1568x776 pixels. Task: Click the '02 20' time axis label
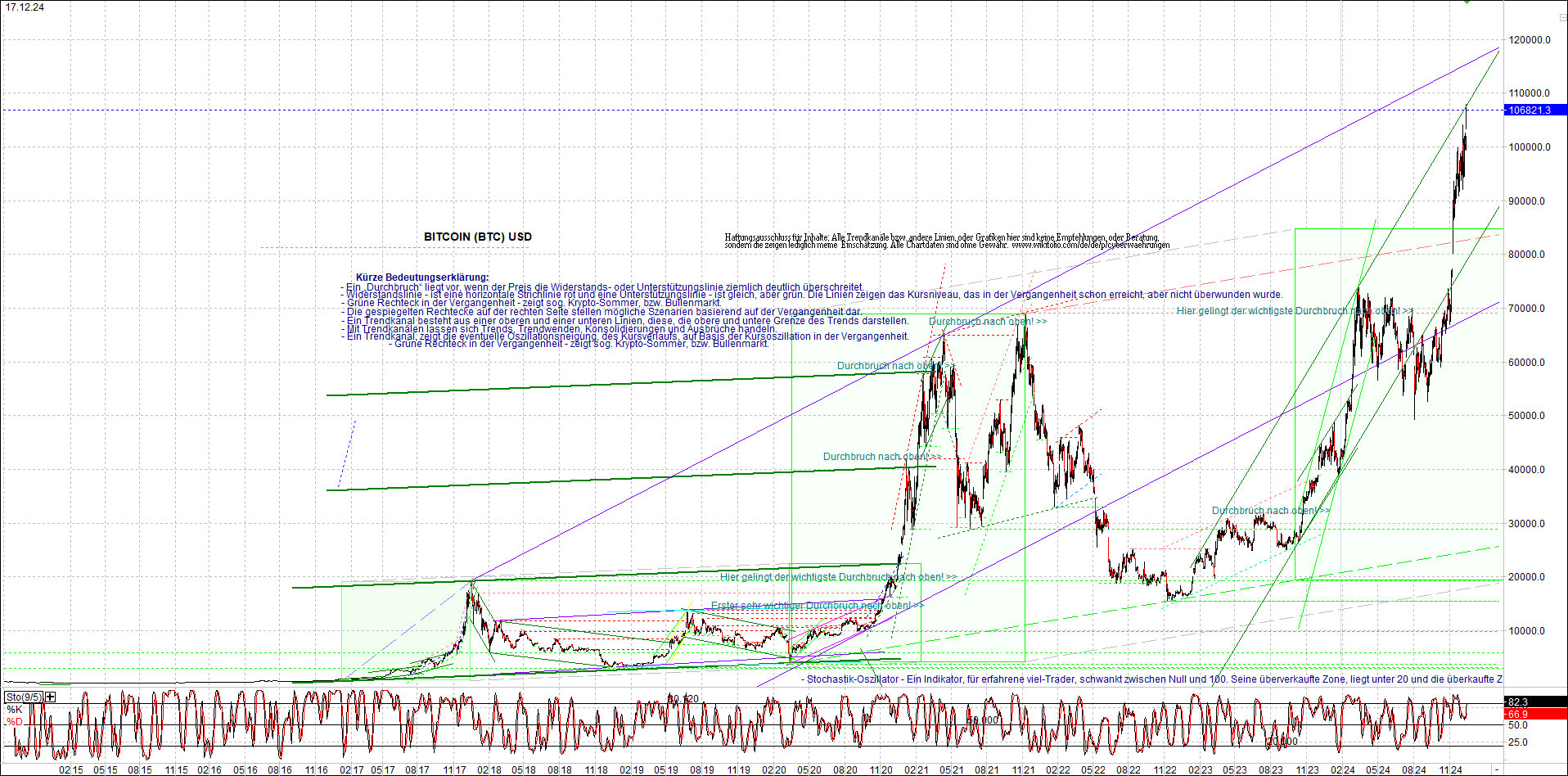coord(773,770)
